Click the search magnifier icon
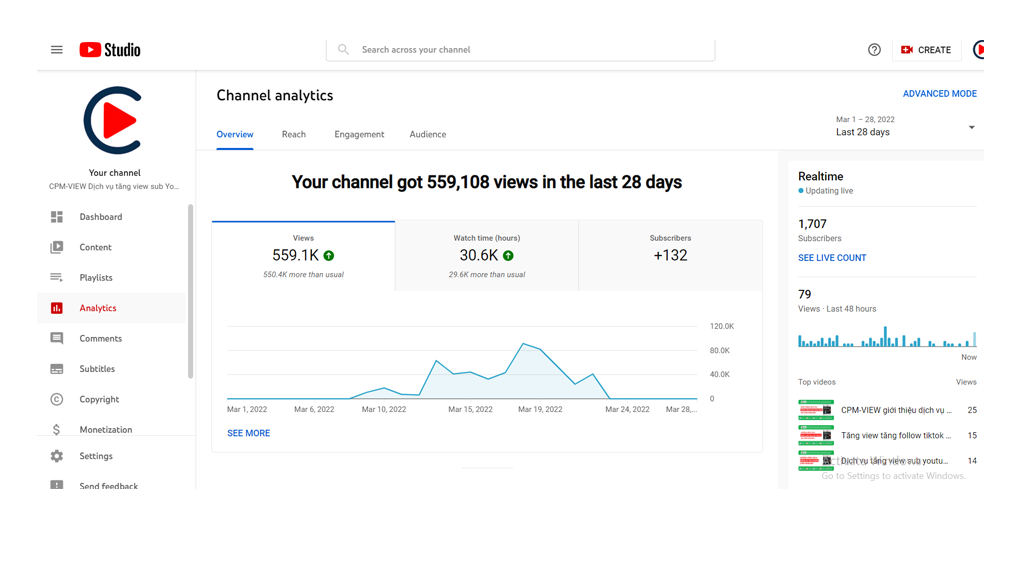 [x=343, y=50]
